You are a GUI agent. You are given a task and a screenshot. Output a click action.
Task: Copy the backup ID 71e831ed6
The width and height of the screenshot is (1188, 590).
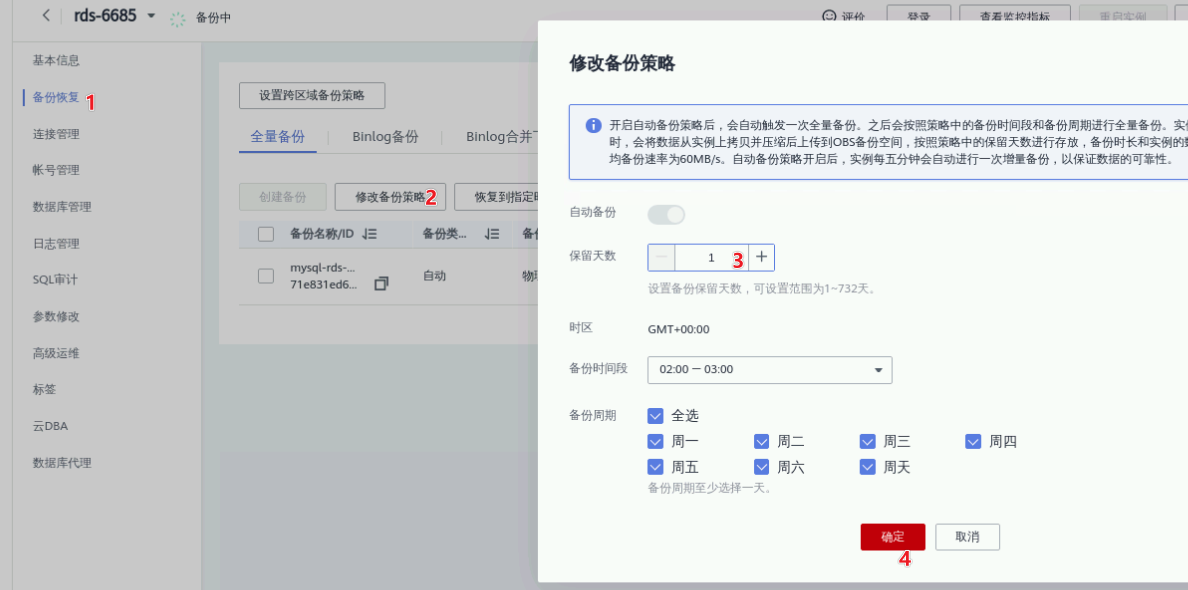381,283
